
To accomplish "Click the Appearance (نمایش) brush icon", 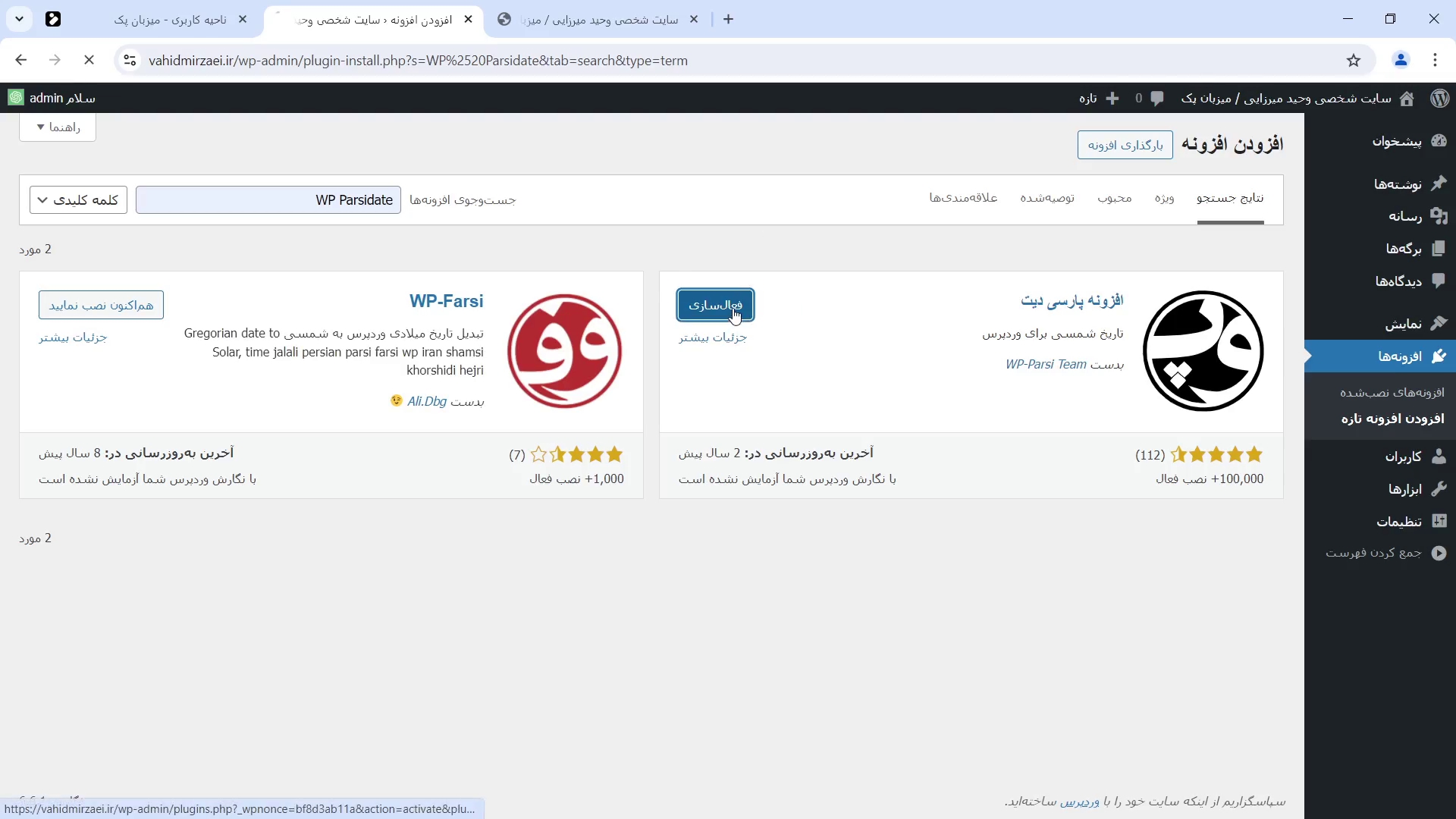I will point(1439,324).
